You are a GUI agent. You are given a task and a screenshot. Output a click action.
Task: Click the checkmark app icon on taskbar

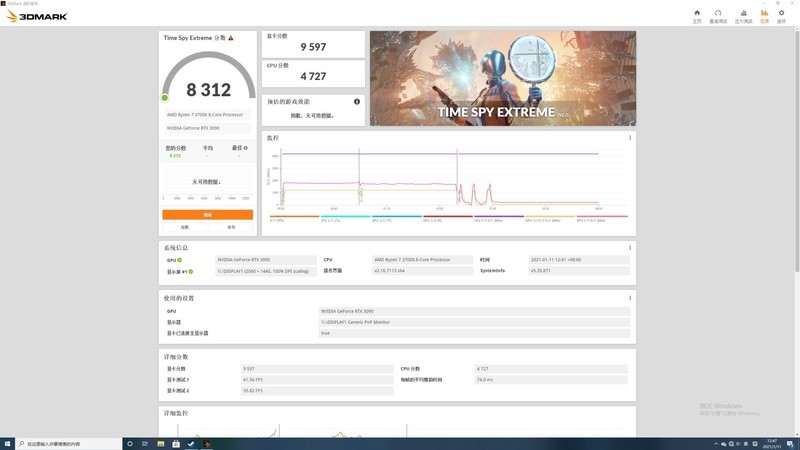coord(191,444)
